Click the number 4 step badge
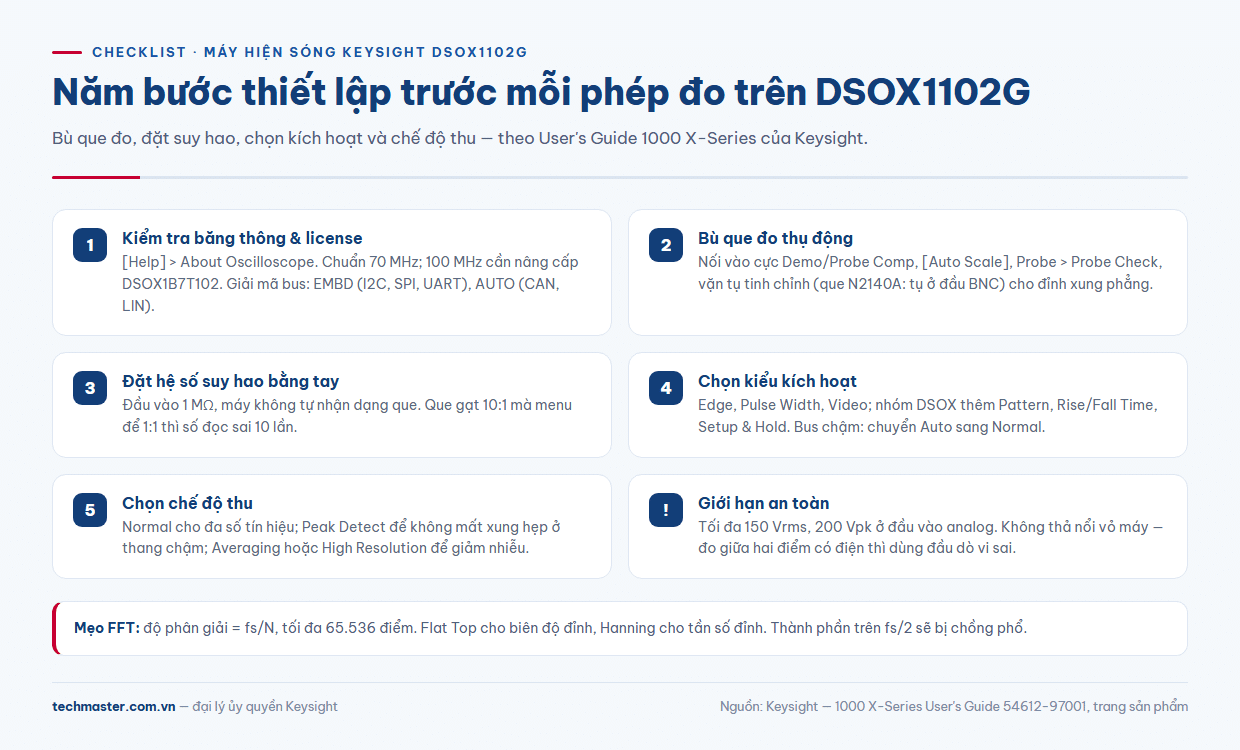Image resolution: width=1240 pixels, height=750 pixels. [x=666, y=388]
